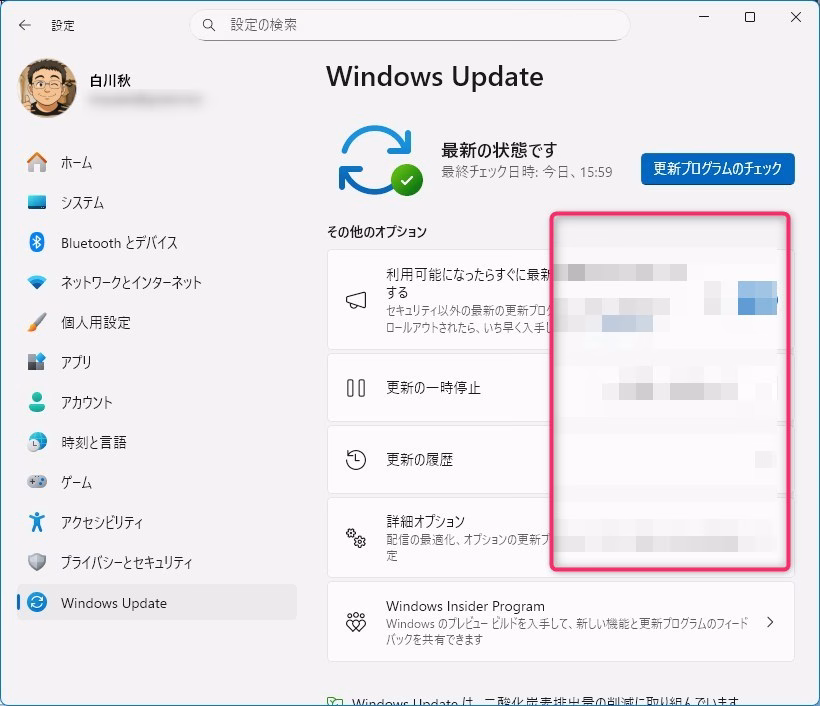Click the アクセシビリティ figure icon
The width and height of the screenshot is (820, 706).
coord(37,522)
